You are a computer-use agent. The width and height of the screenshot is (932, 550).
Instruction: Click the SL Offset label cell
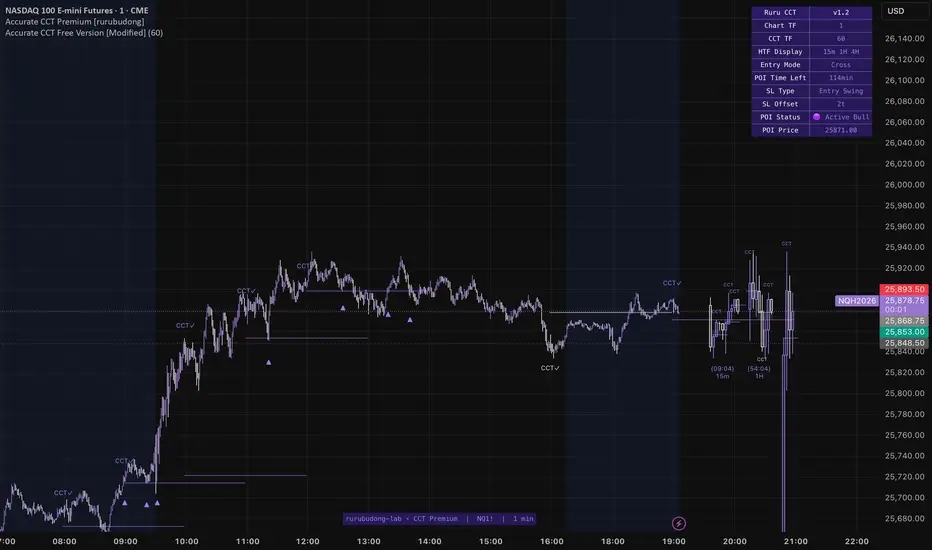pos(780,104)
